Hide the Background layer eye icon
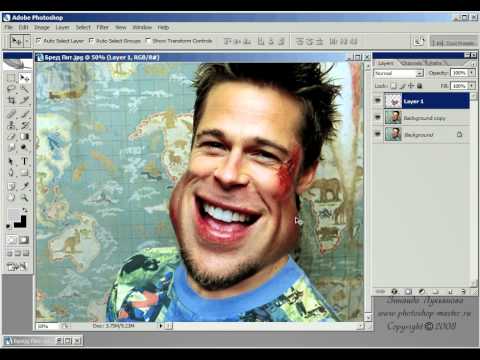The width and height of the screenshot is (480, 360). 378,134
